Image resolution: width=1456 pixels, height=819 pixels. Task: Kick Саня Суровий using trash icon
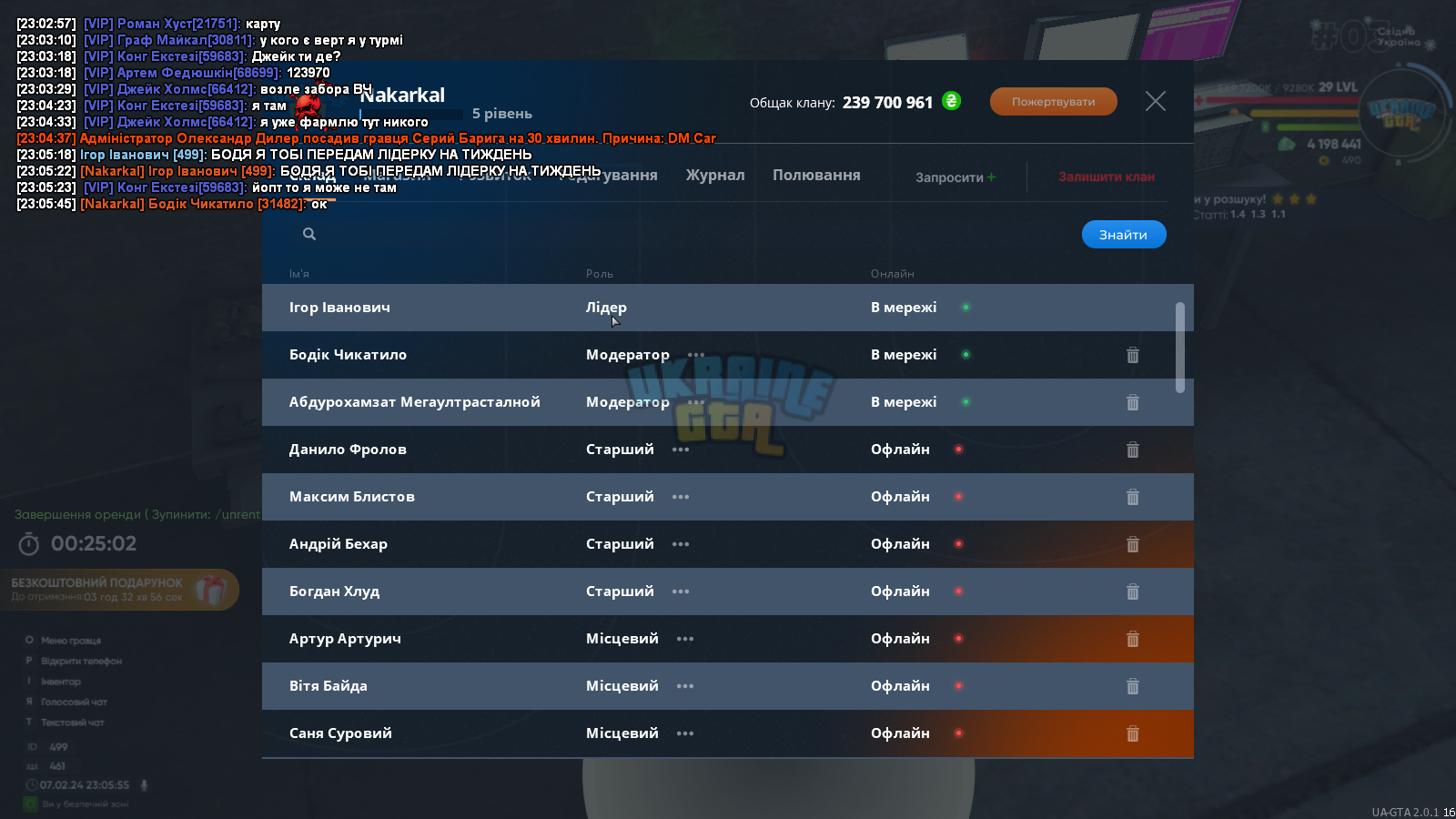[1133, 733]
